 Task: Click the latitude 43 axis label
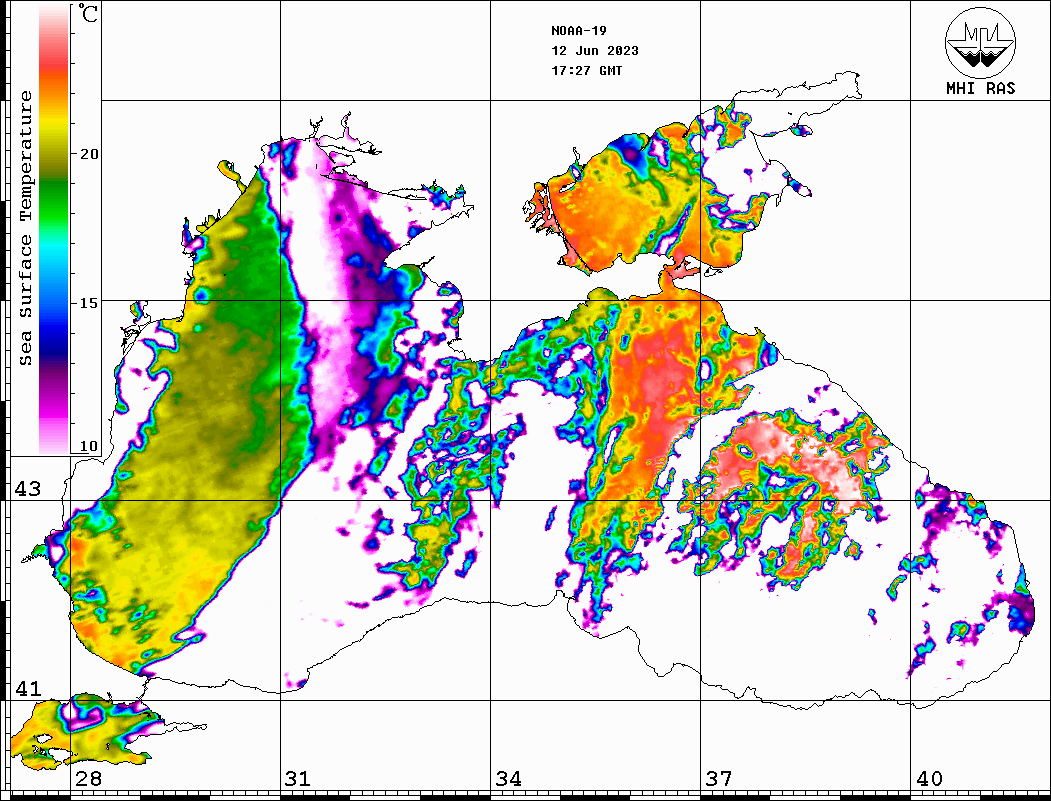27,489
